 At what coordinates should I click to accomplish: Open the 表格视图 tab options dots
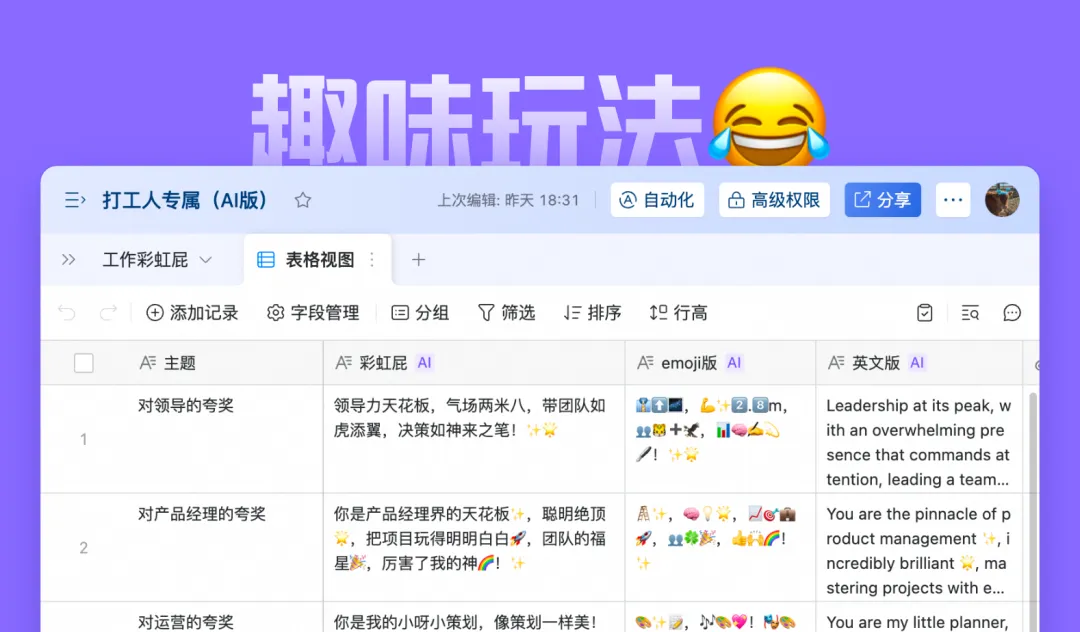pyautogui.click(x=372, y=260)
